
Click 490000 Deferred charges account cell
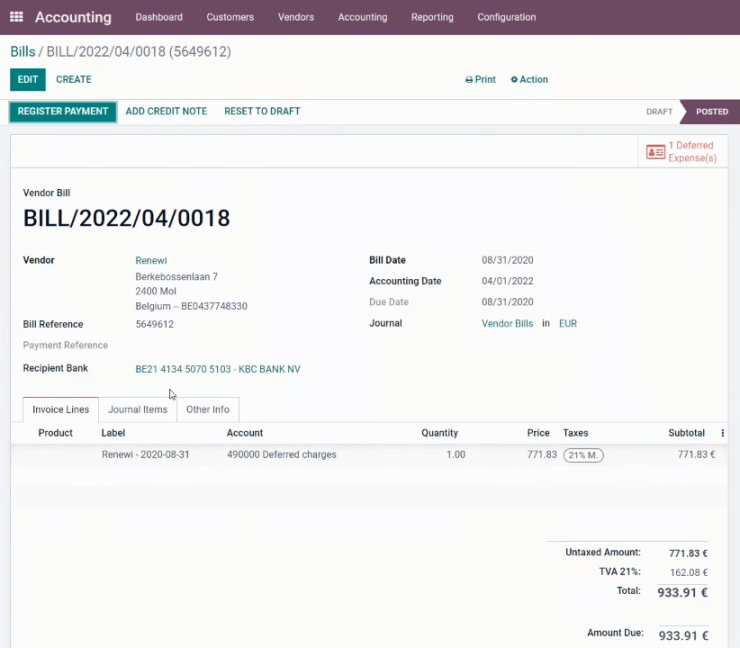tap(281, 454)
